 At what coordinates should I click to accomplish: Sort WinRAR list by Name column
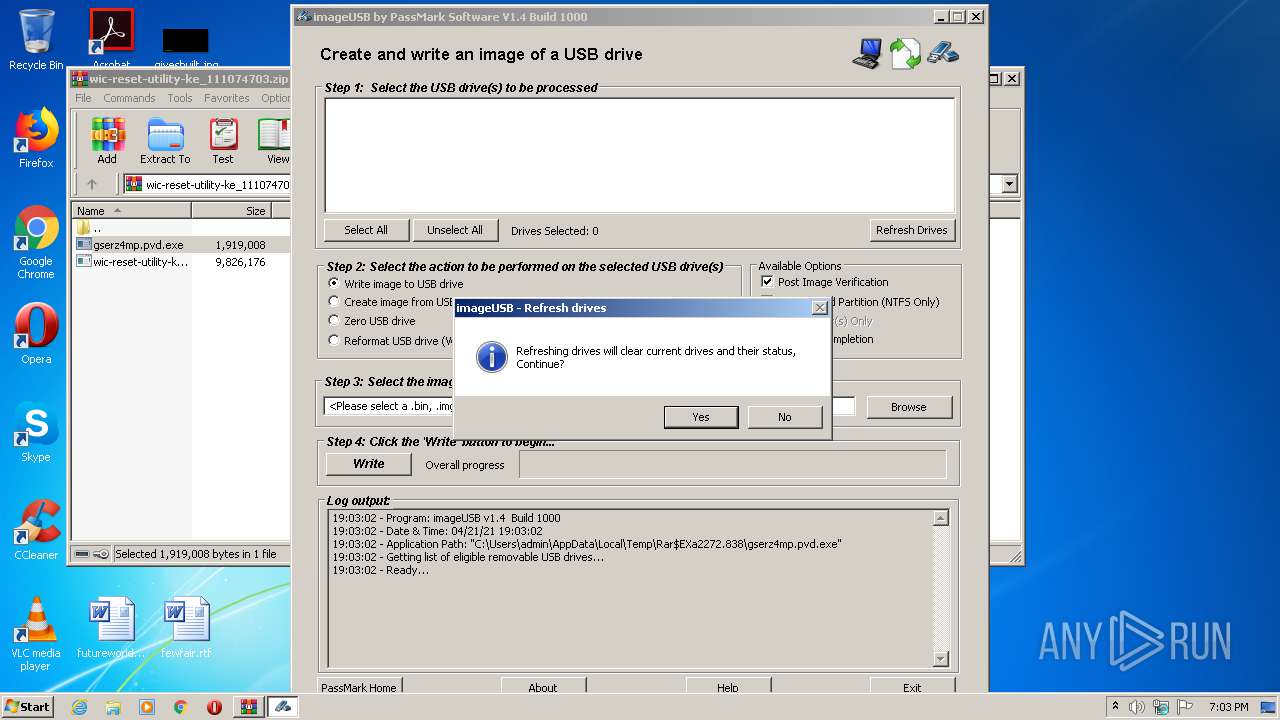(132, 210)
